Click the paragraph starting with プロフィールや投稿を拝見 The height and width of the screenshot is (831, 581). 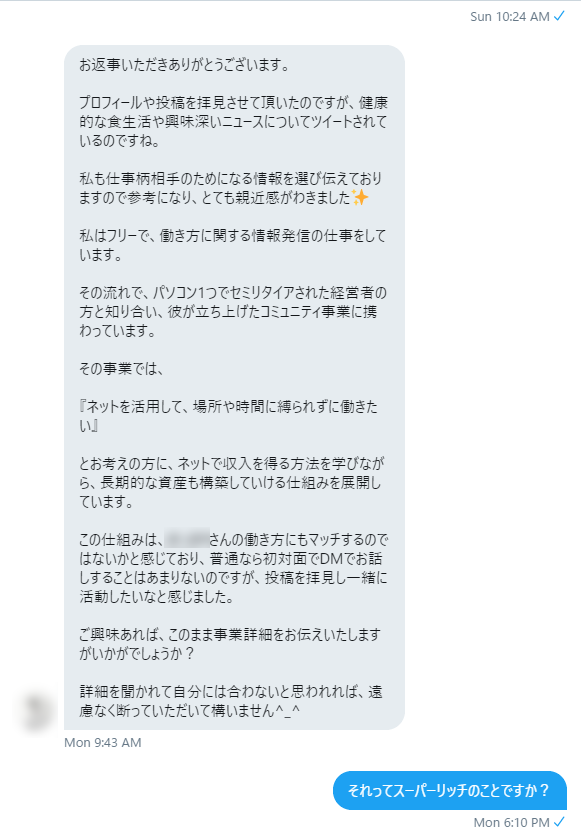tap(233, 122)
